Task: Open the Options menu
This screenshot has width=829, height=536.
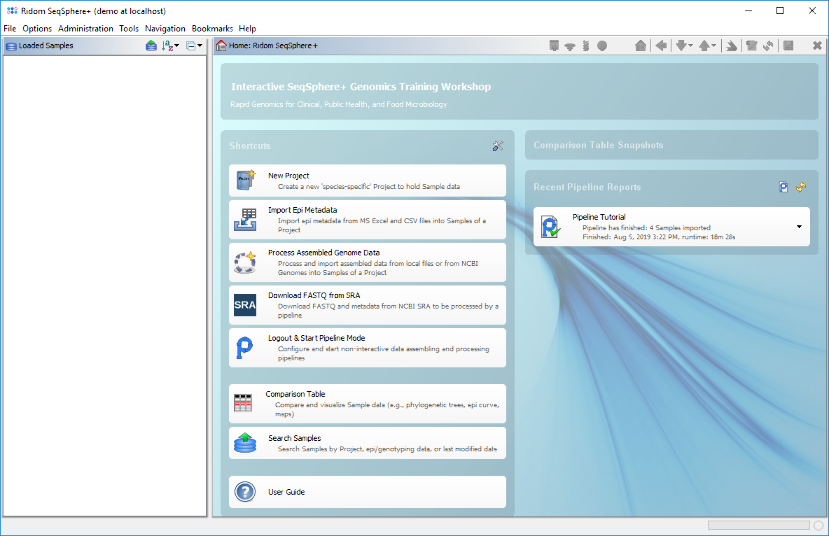Action: click(x=37, y=29)
